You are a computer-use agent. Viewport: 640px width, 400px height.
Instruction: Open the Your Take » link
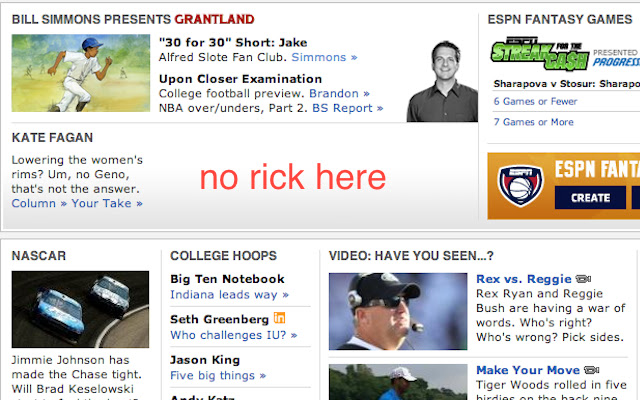107,203
